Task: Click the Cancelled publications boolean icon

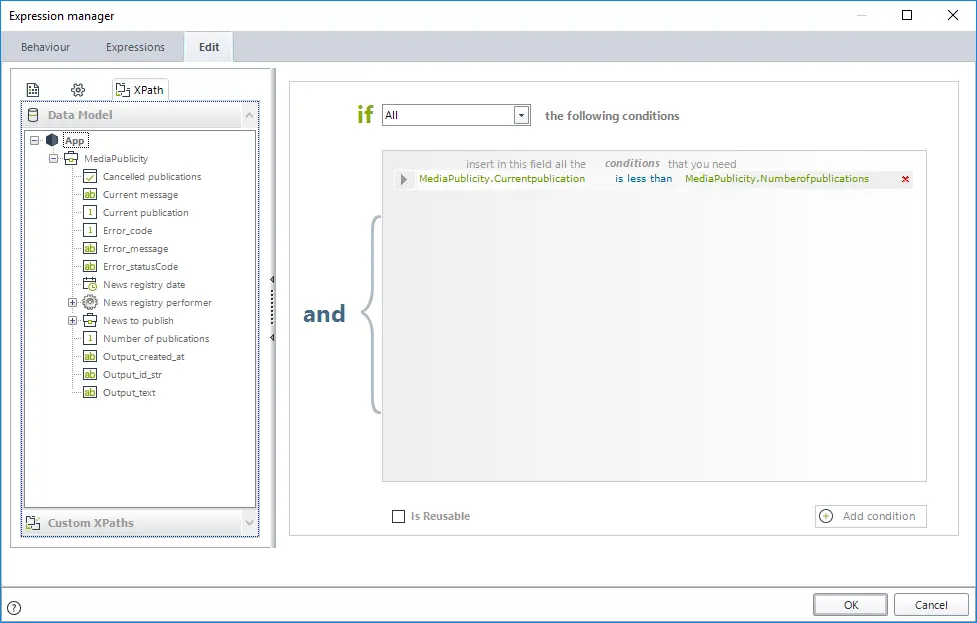Action: (90, 176)
